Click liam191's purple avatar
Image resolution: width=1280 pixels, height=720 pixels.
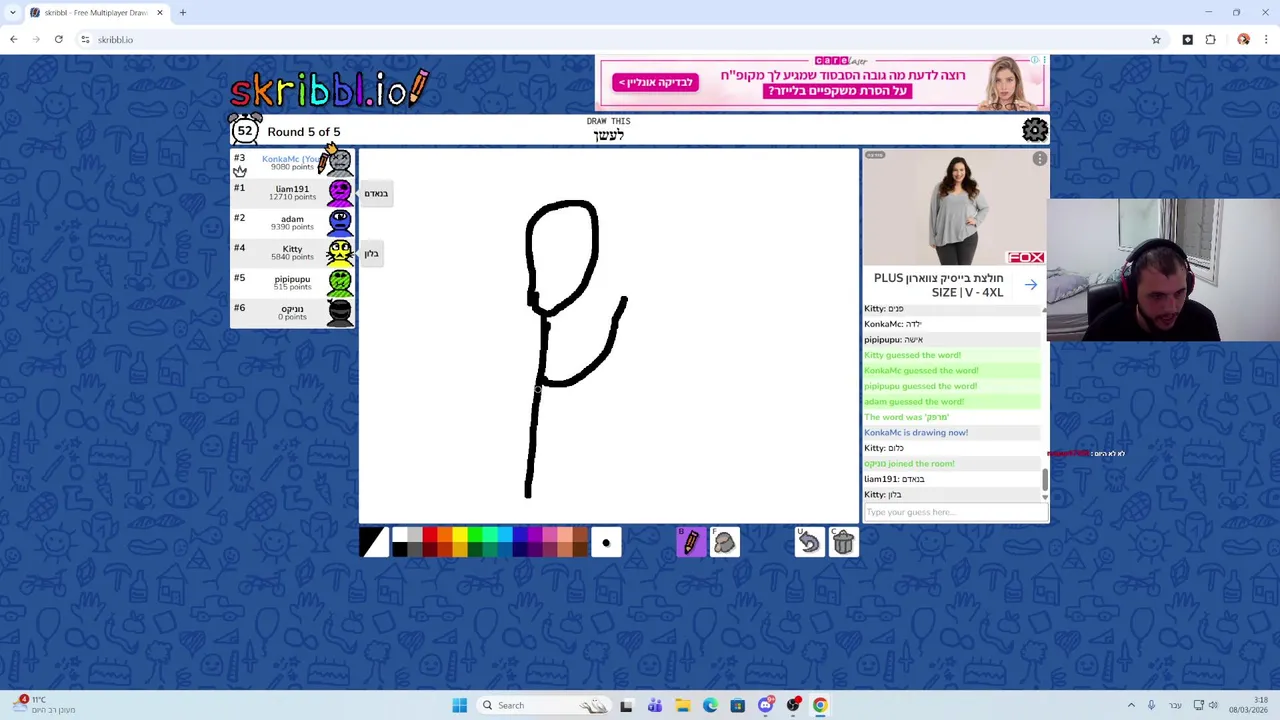click(x=340, y=192)
